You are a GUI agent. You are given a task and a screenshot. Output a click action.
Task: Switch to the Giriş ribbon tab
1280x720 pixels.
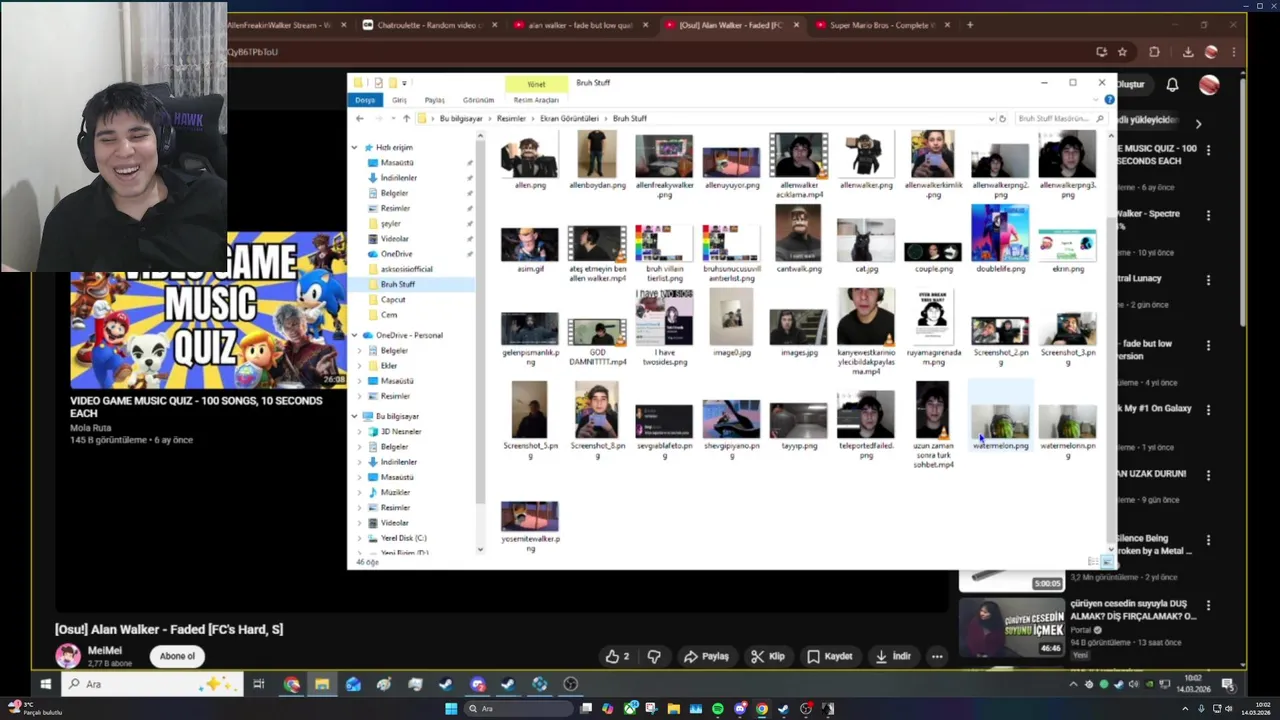pos(399,100)
